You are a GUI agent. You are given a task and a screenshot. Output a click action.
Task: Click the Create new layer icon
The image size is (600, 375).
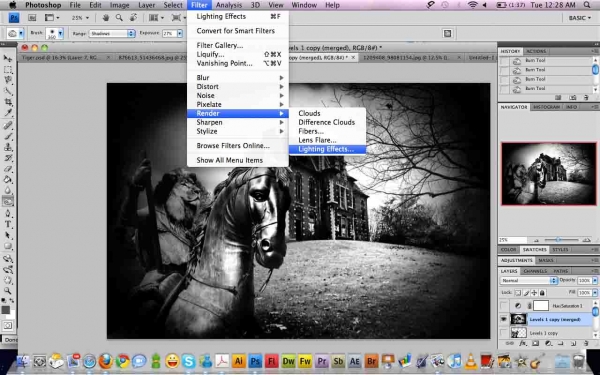[x=573, y=344]
